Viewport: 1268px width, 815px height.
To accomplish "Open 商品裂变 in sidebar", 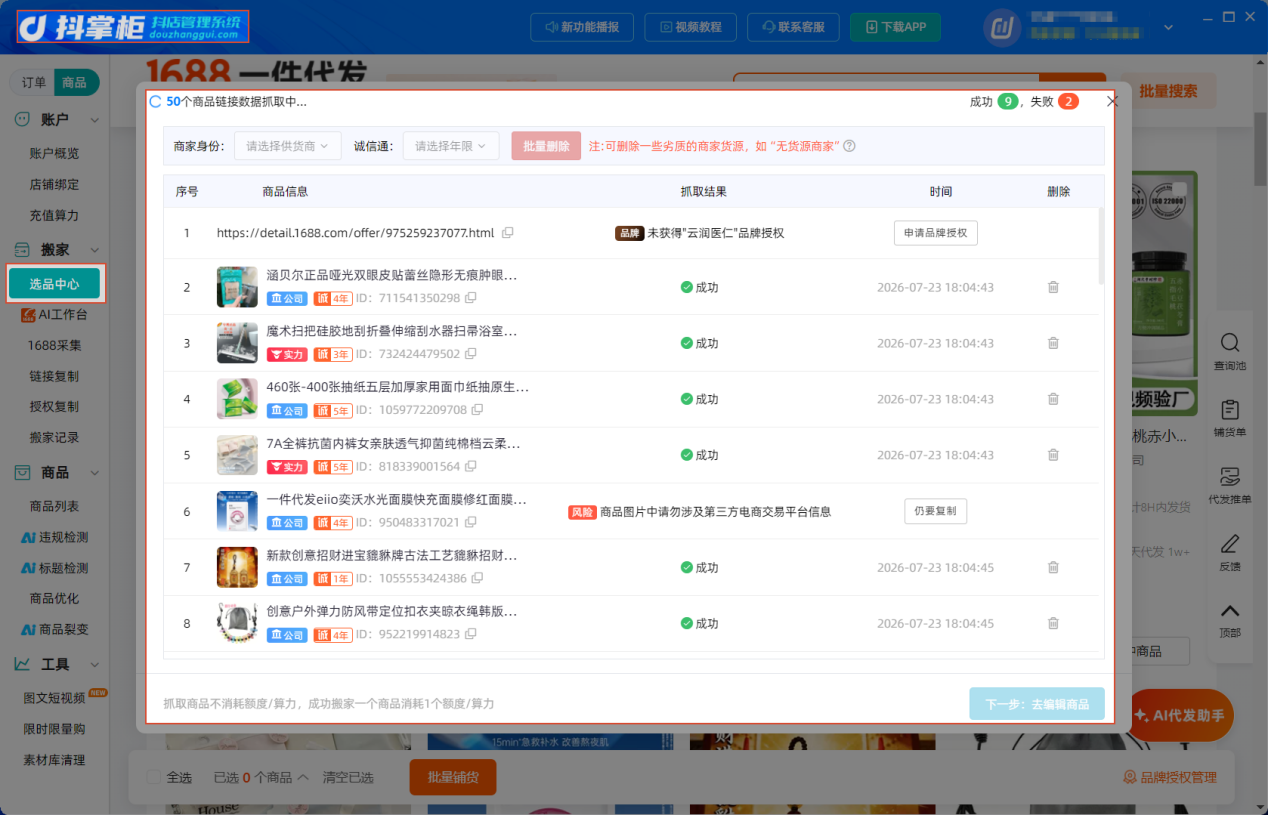I will [55, 630].
